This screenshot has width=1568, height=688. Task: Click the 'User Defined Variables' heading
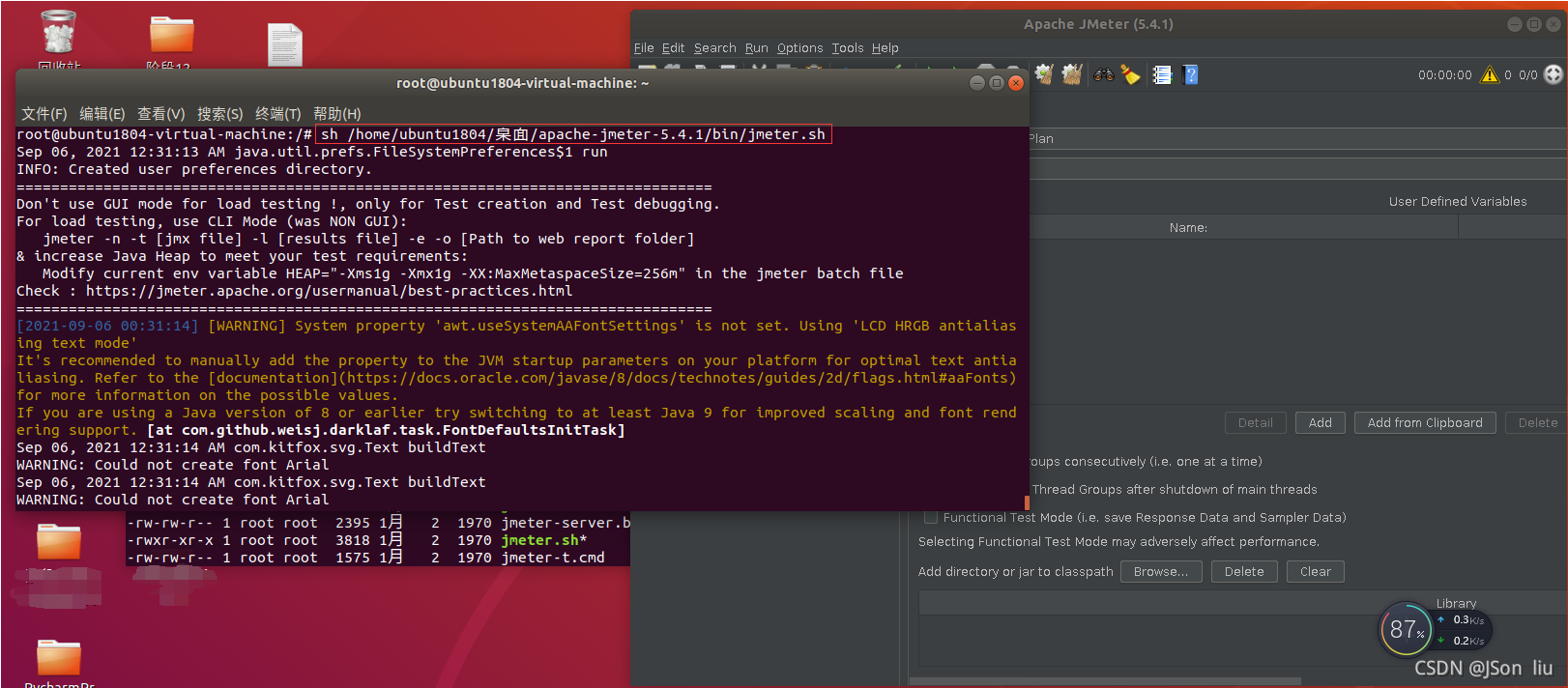coord(1458,201)
